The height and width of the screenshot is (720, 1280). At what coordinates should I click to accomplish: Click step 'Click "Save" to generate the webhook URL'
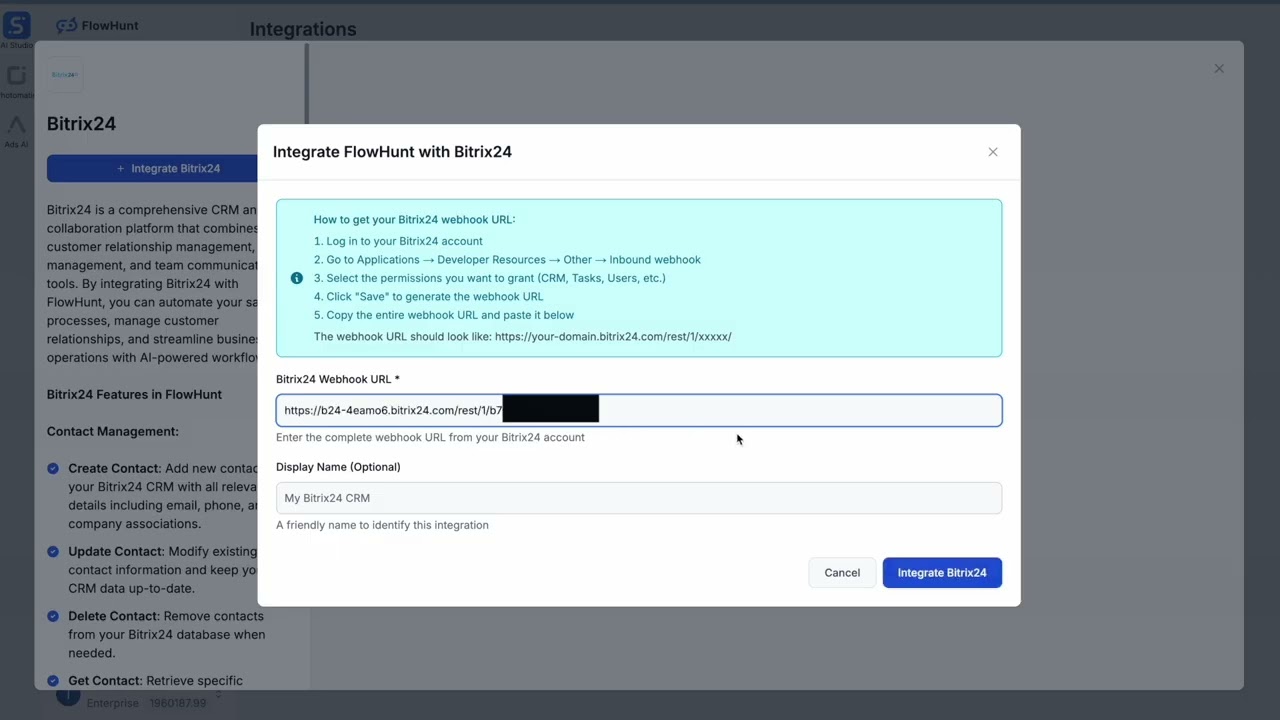click(428, 296)
